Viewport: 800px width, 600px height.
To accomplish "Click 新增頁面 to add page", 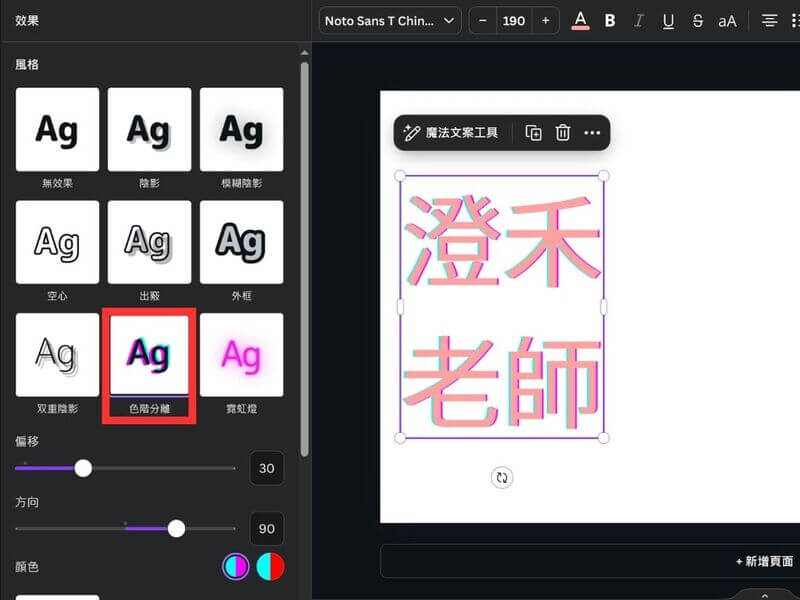I will [x=764, y=562].
